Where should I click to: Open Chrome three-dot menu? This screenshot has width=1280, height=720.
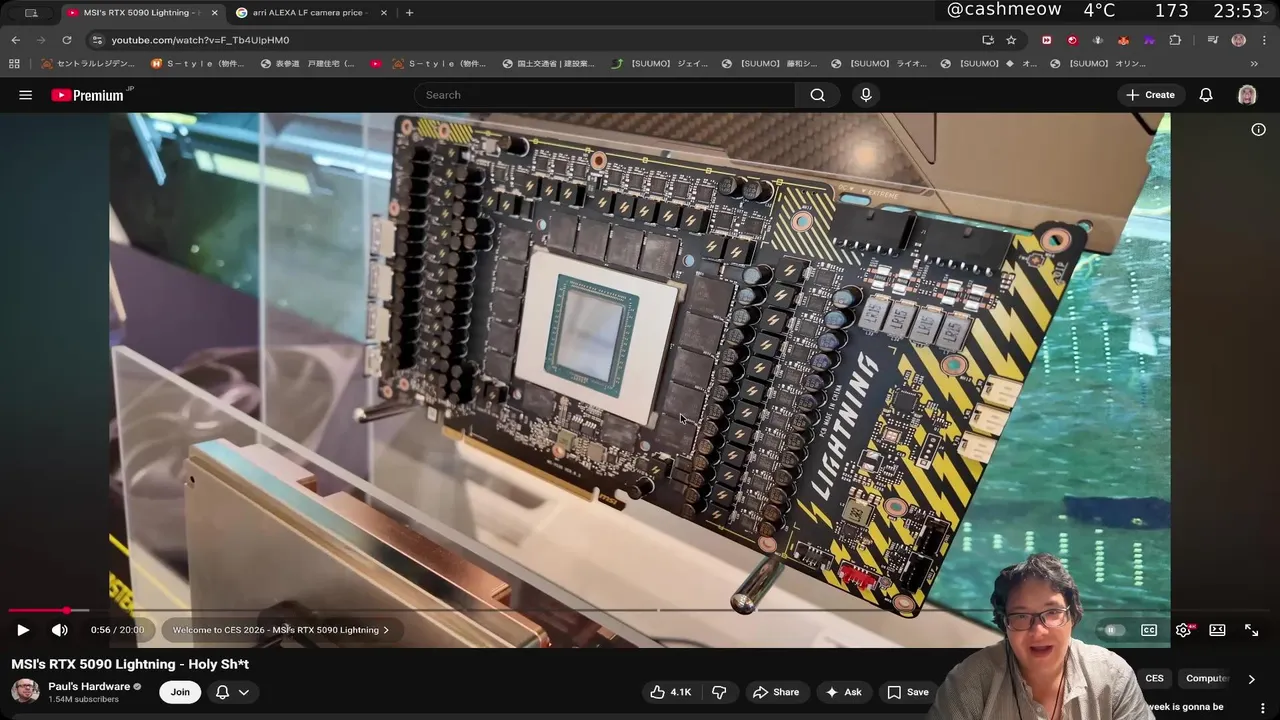[1264, 40]
